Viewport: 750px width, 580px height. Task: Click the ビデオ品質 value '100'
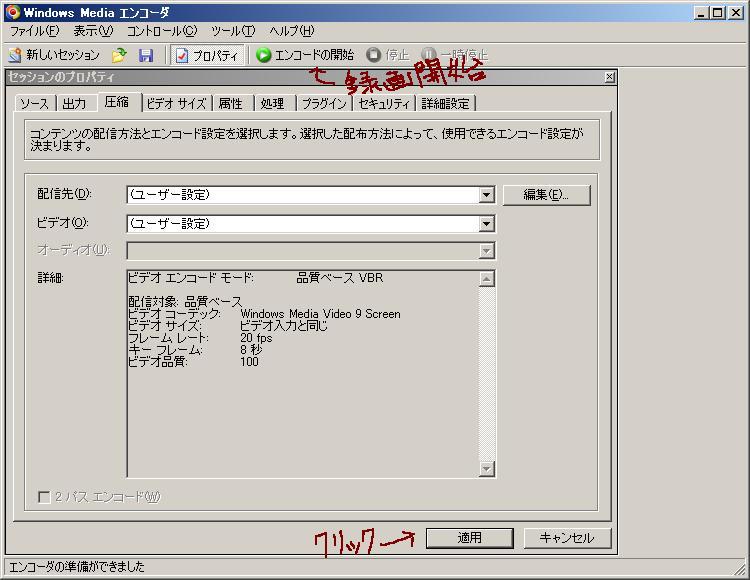pos(249,361)
